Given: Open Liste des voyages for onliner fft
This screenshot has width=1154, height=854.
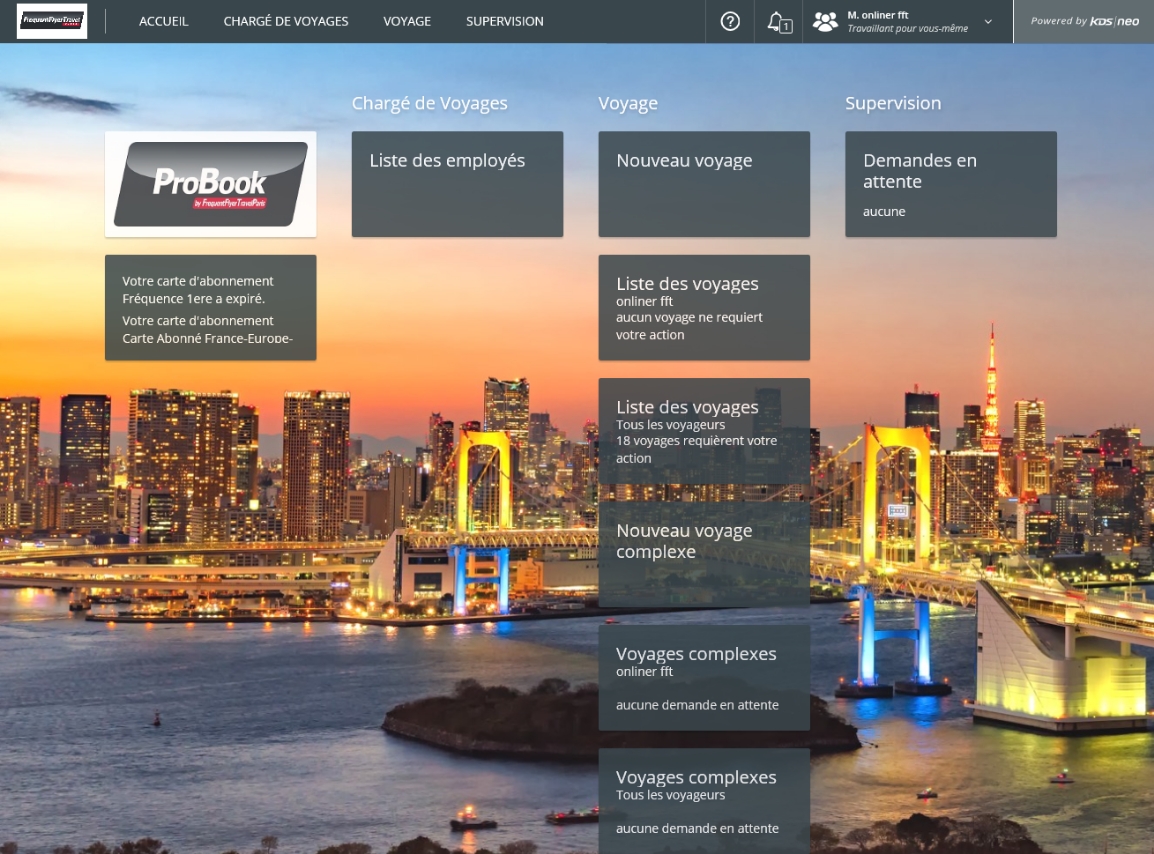Looking at the screenshot, I should pos(704,307).
